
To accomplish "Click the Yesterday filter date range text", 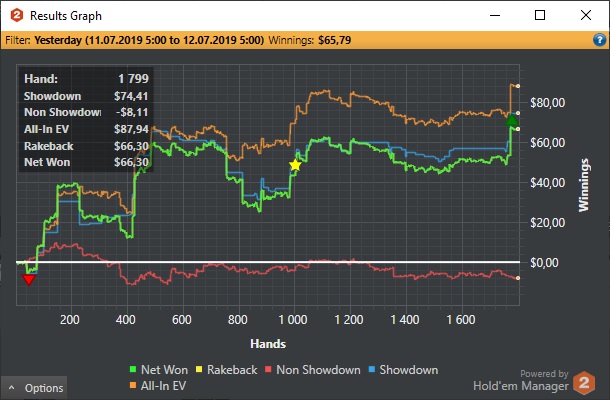I will coord(149,40).
